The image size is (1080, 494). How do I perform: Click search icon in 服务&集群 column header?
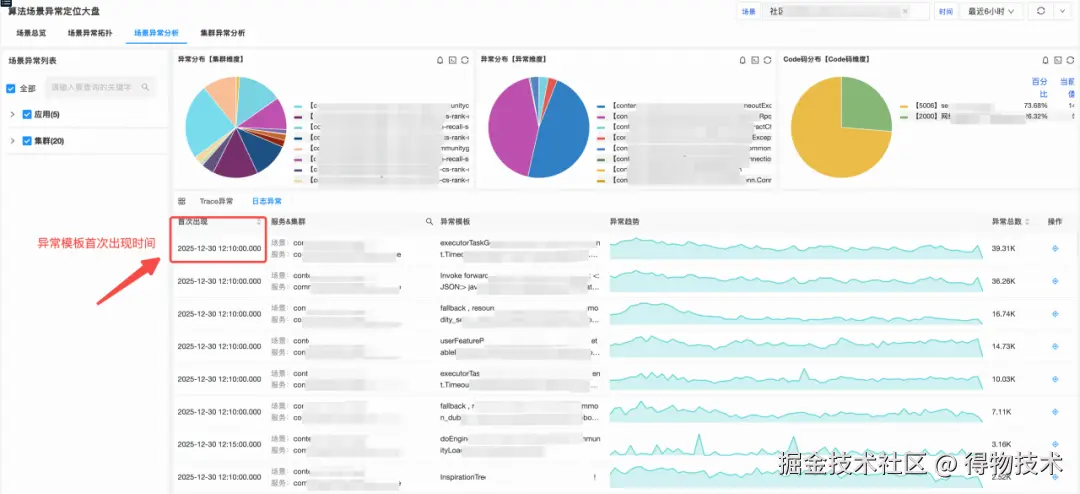[430, 222]
